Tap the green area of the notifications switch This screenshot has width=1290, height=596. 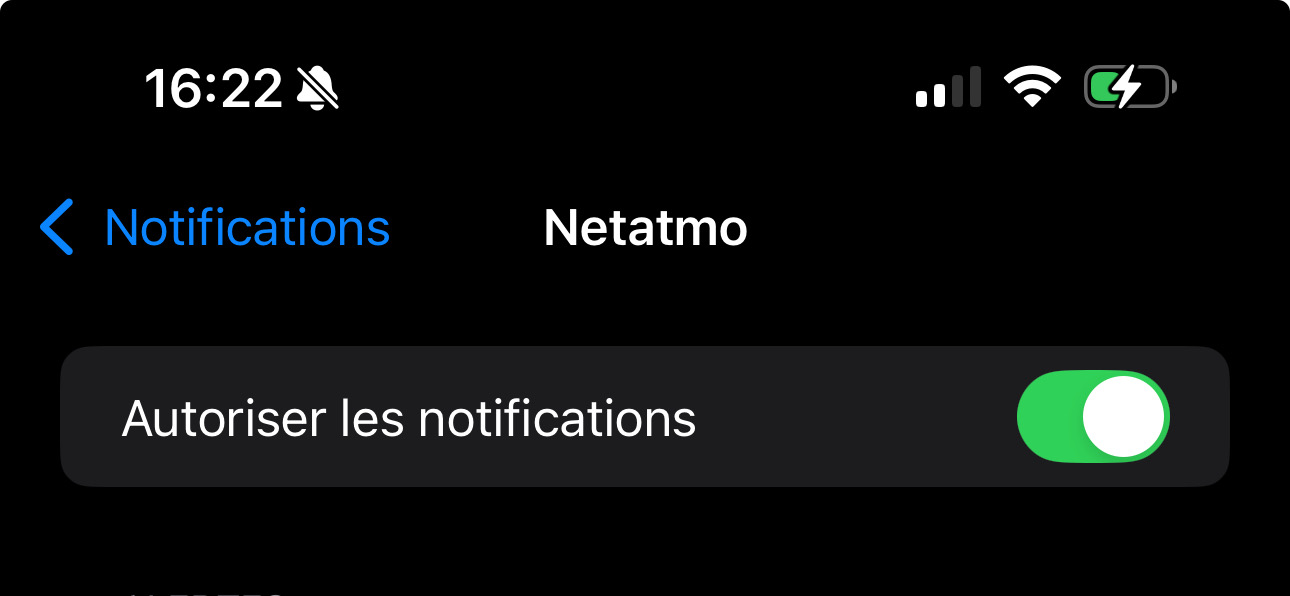click(x=1050, y=417)
